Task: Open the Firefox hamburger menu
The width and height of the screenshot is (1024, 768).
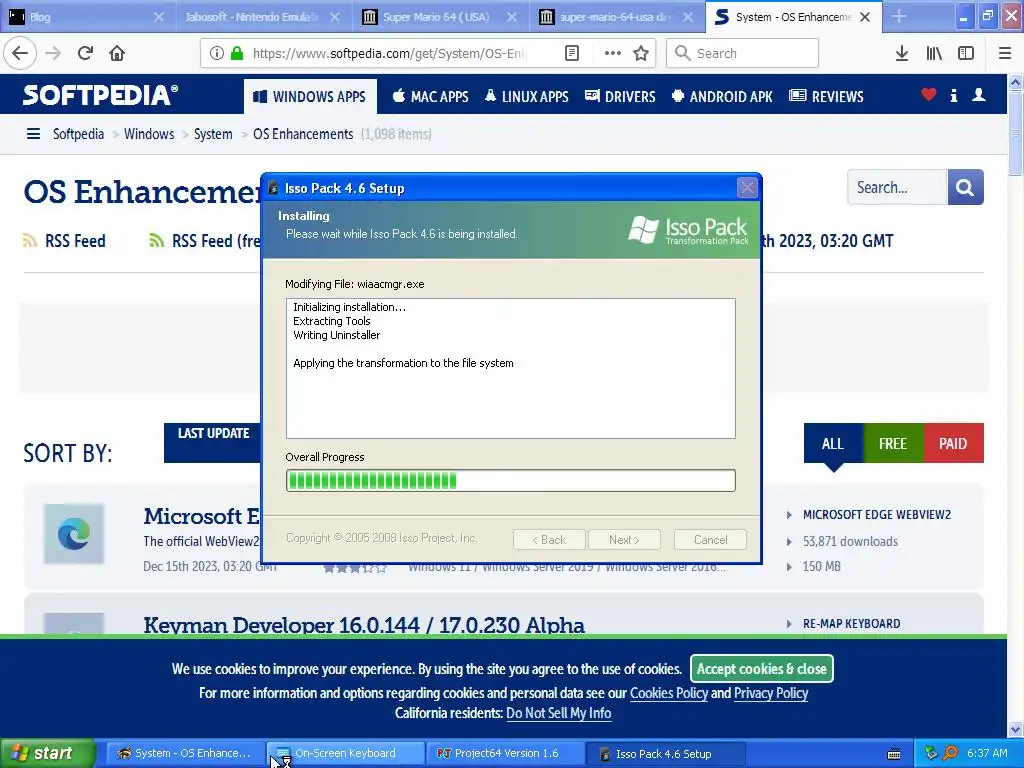Action: tap(1005, 53)
